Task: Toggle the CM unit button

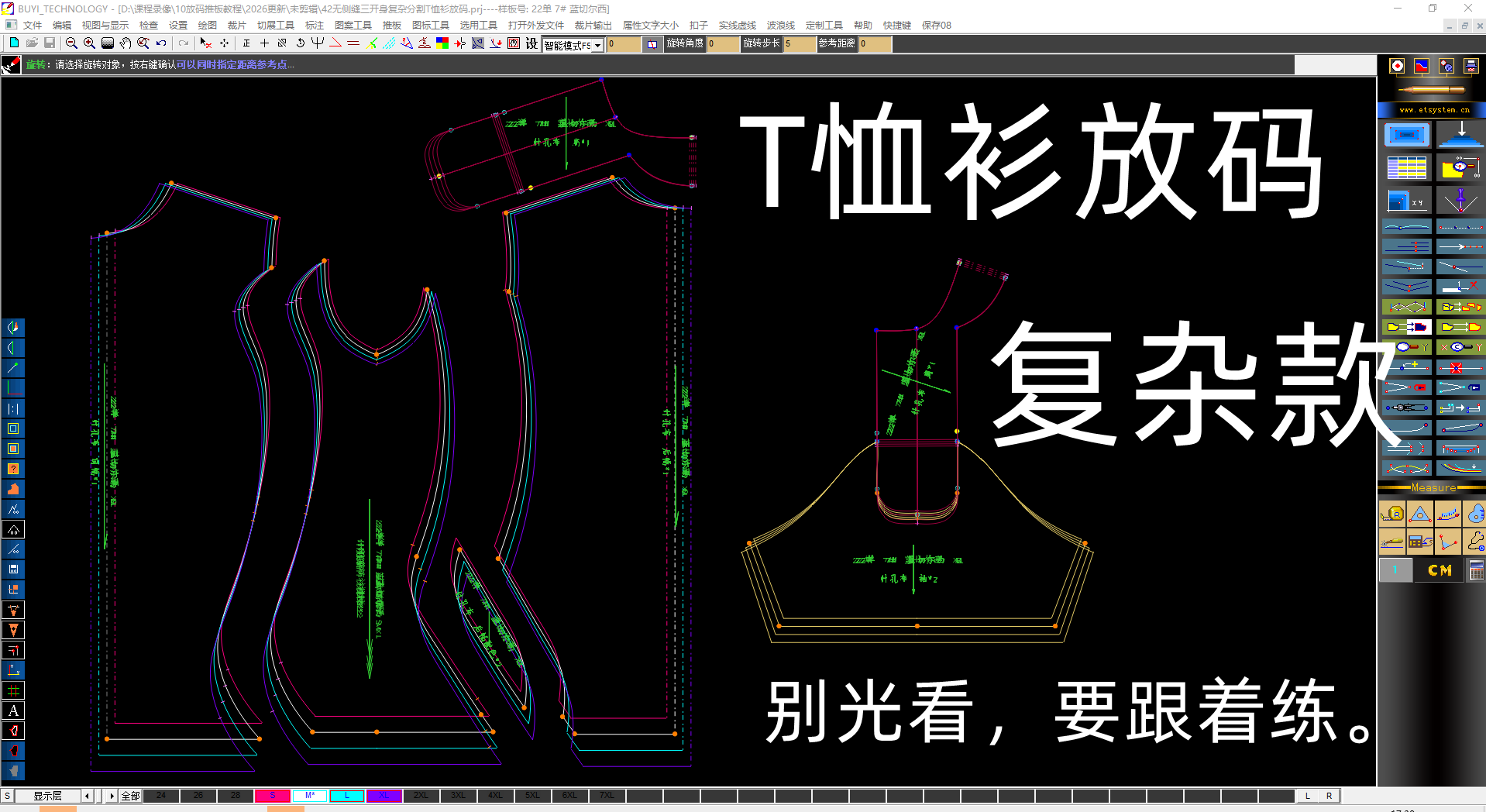Action: pos(1440,571)
